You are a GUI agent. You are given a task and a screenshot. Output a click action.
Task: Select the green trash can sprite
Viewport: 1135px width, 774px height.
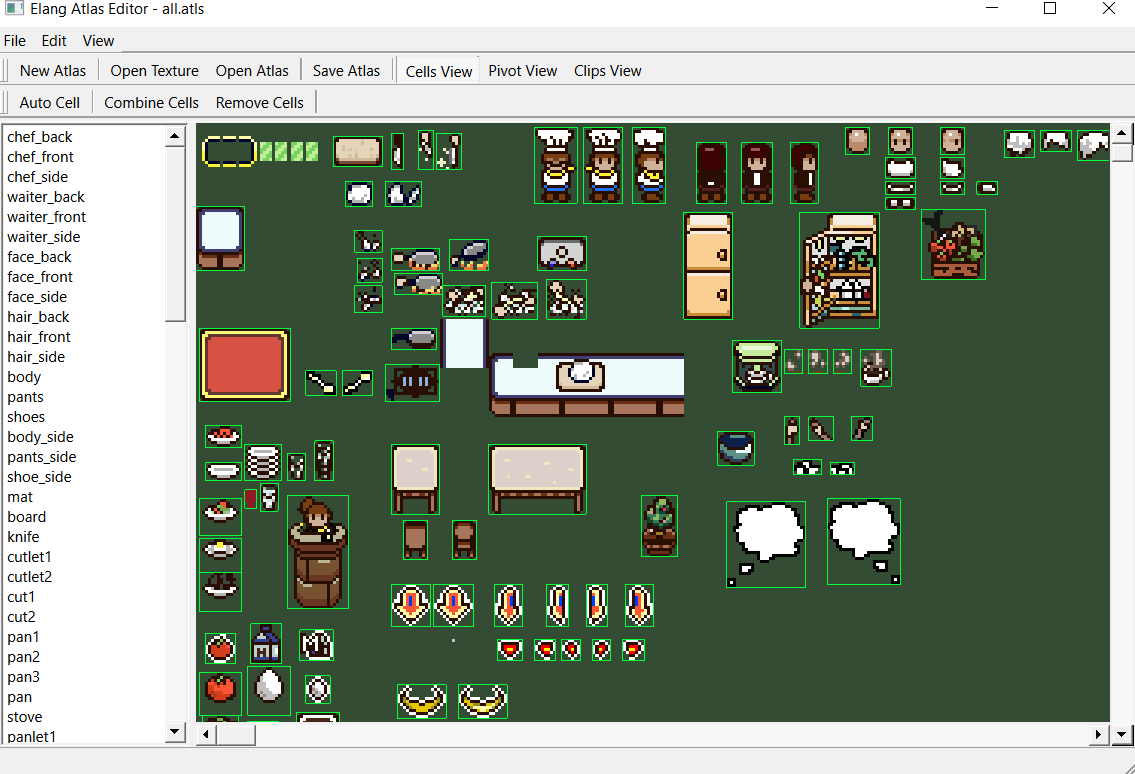(756, 366)
